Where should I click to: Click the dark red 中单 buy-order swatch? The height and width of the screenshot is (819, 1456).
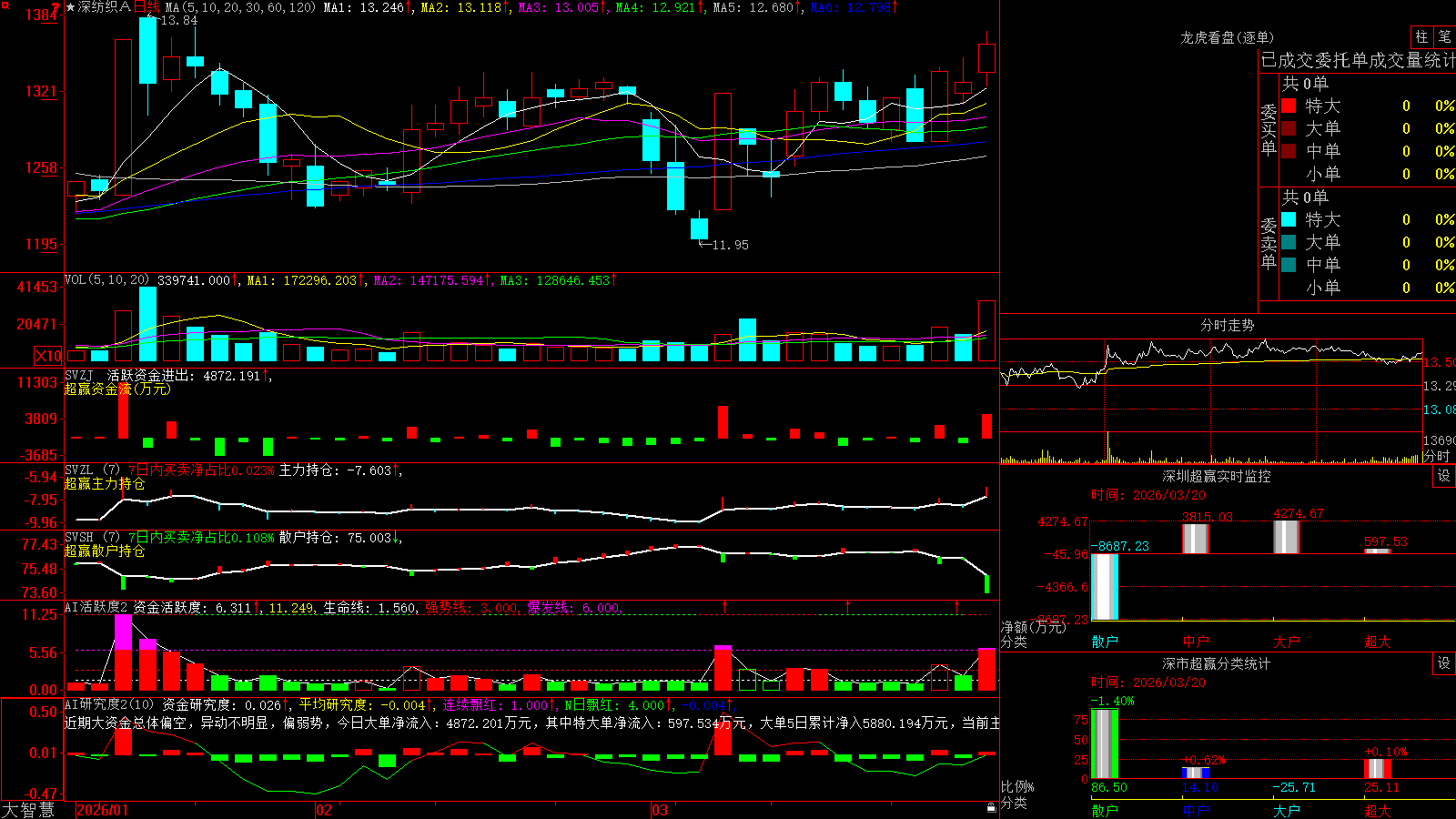[x=1289, y=150]
